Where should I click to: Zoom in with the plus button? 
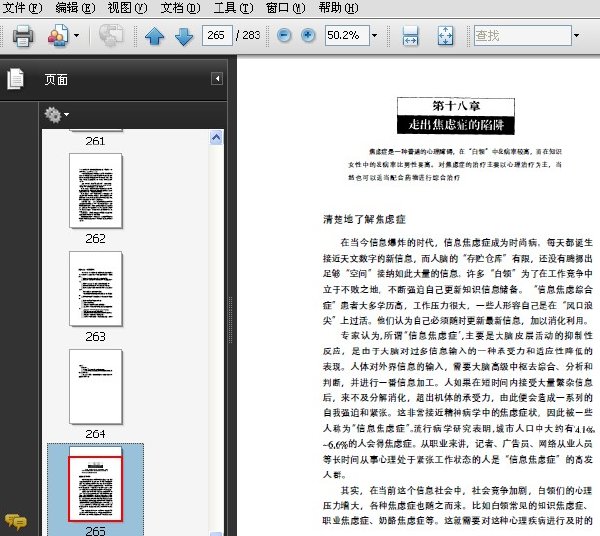308,36
